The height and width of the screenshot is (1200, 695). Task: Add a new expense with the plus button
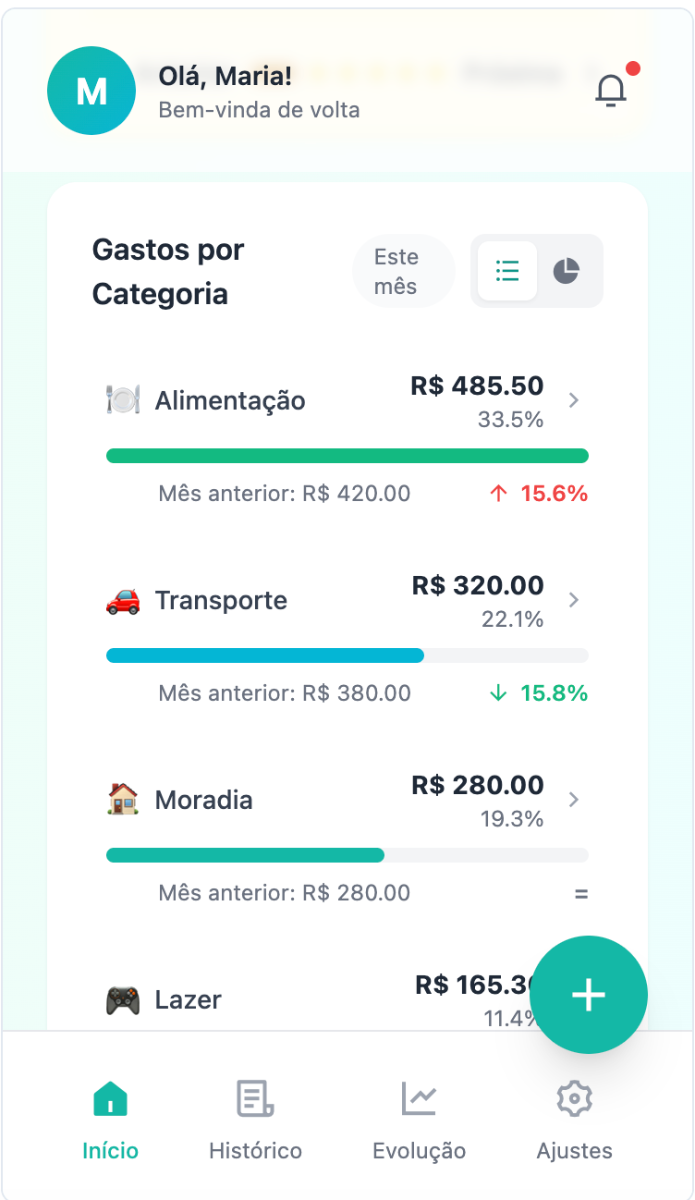click(x=589, y=994)
